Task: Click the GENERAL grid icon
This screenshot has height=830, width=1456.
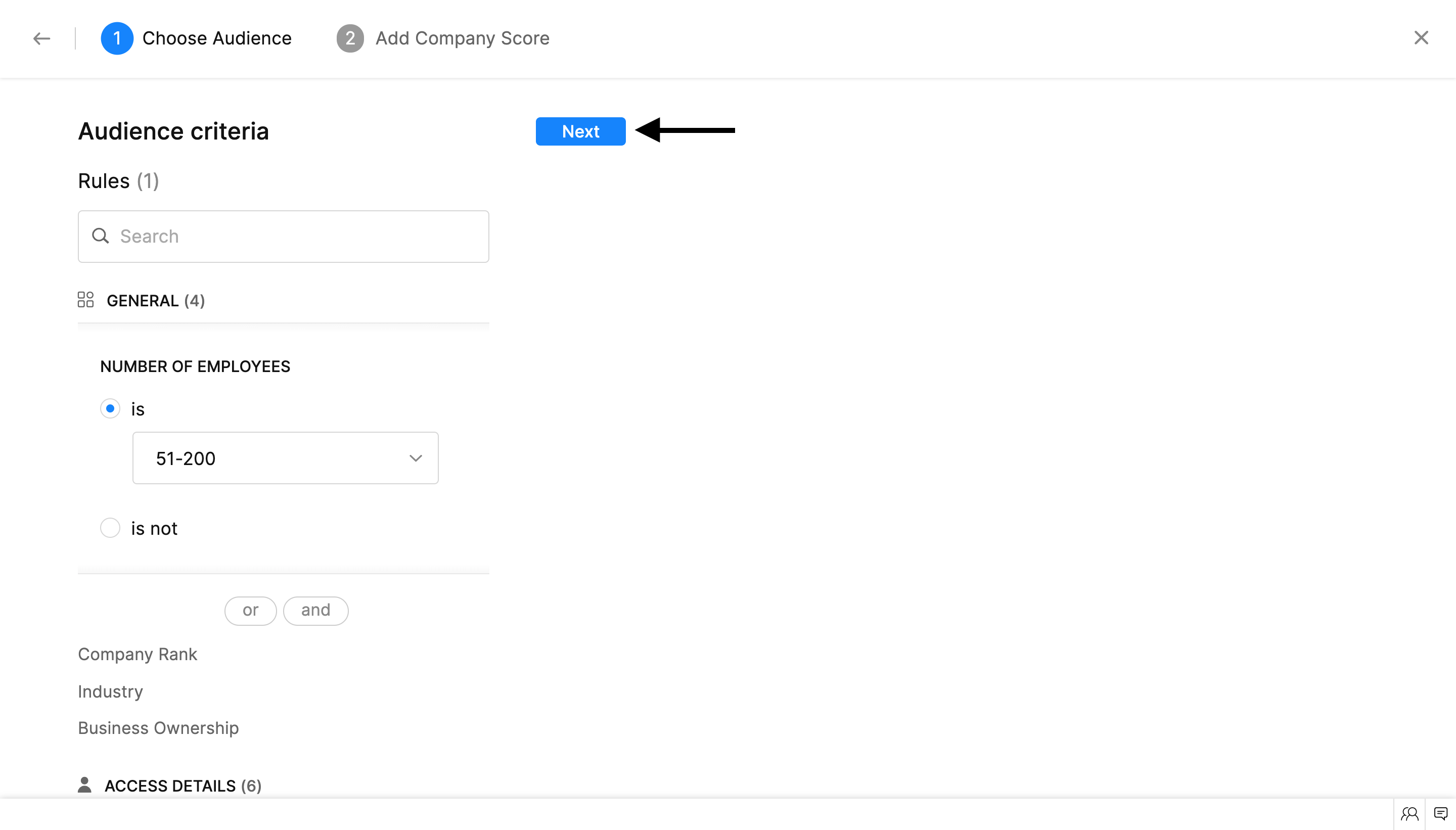Action: (85, 300)
